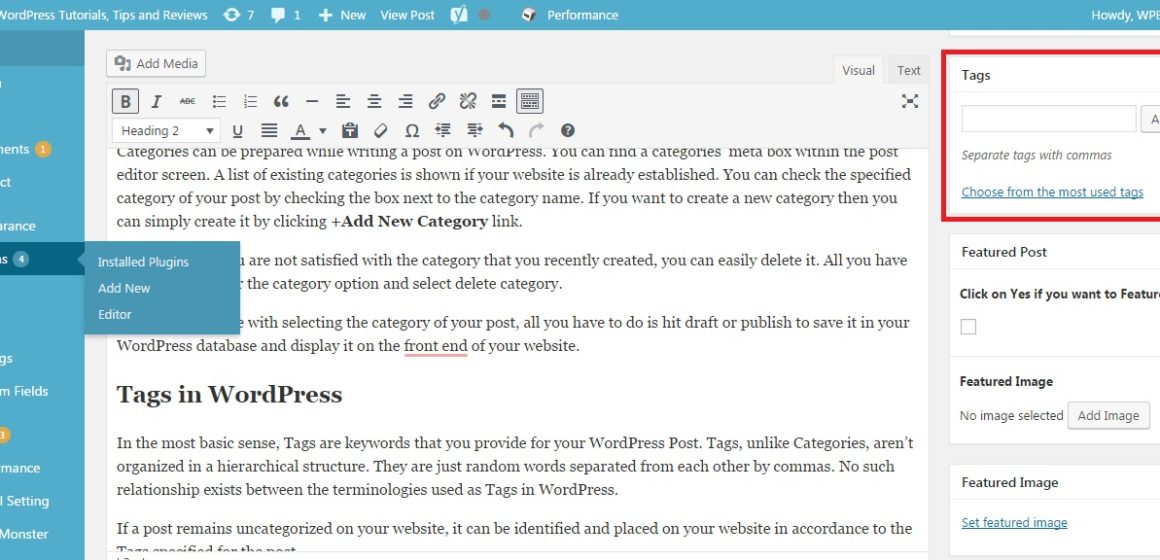Click the underlined words front end

pos(436,346)
